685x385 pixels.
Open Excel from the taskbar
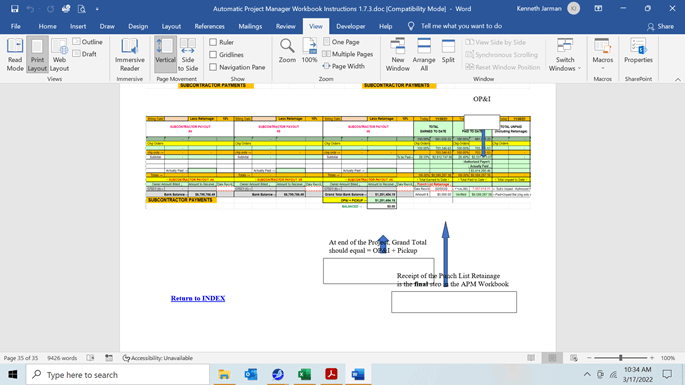click(304, 375)
